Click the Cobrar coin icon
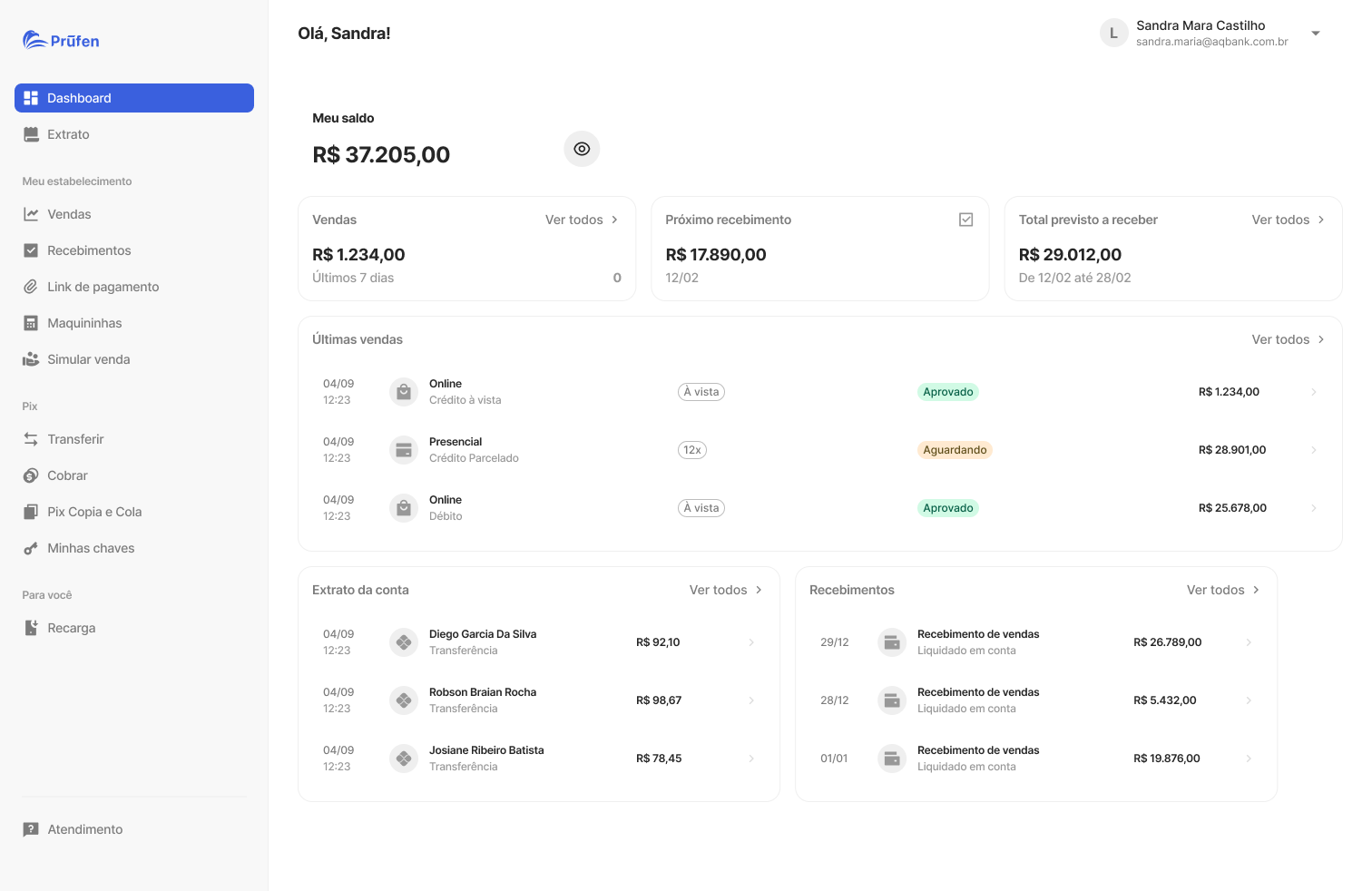 pyautogui.click(x=31, y=475)
